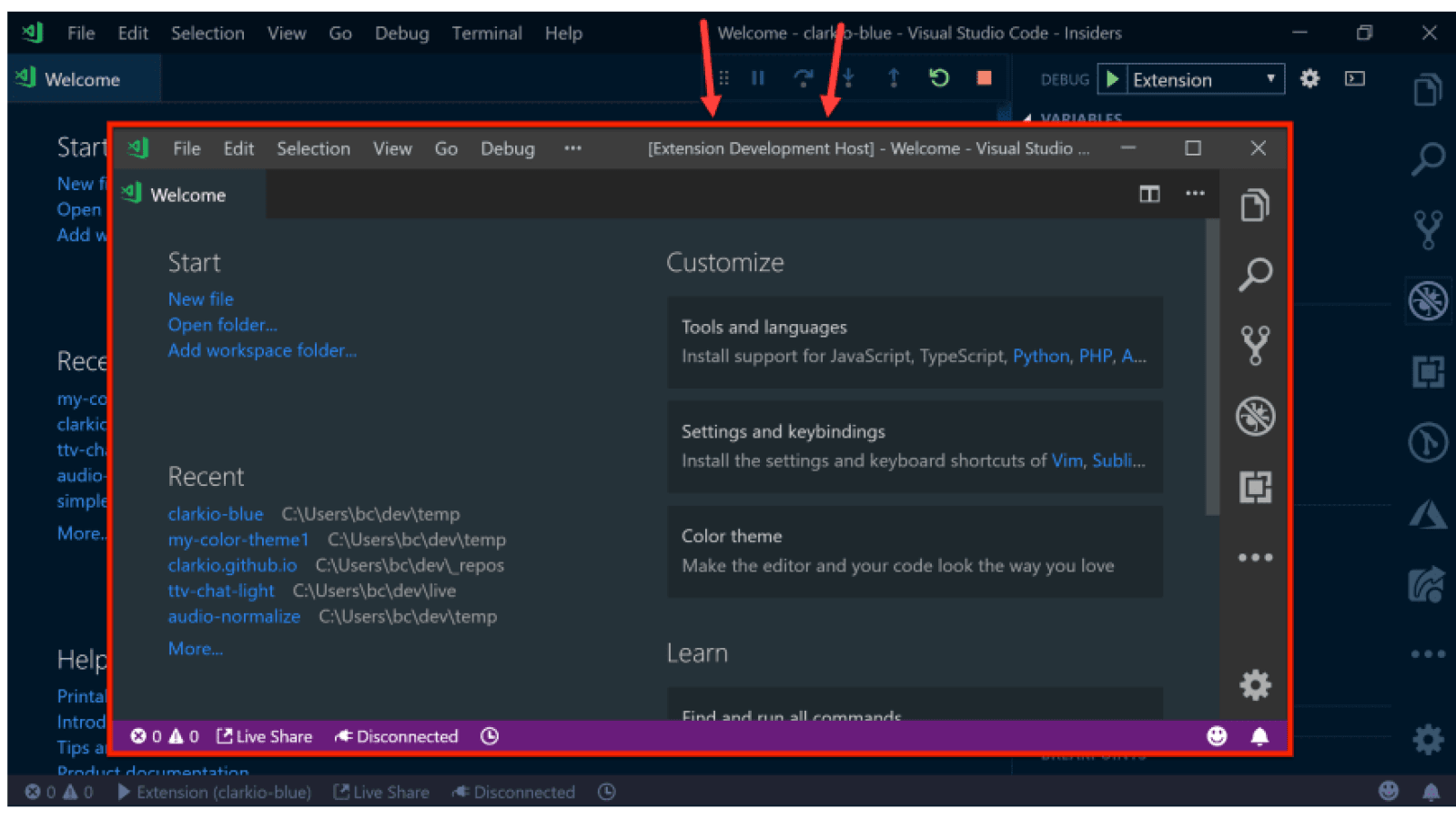Click split editor icon in Host window
Screen dimensions: 1456x819
pyautogui.click(x=1149, y=194)
